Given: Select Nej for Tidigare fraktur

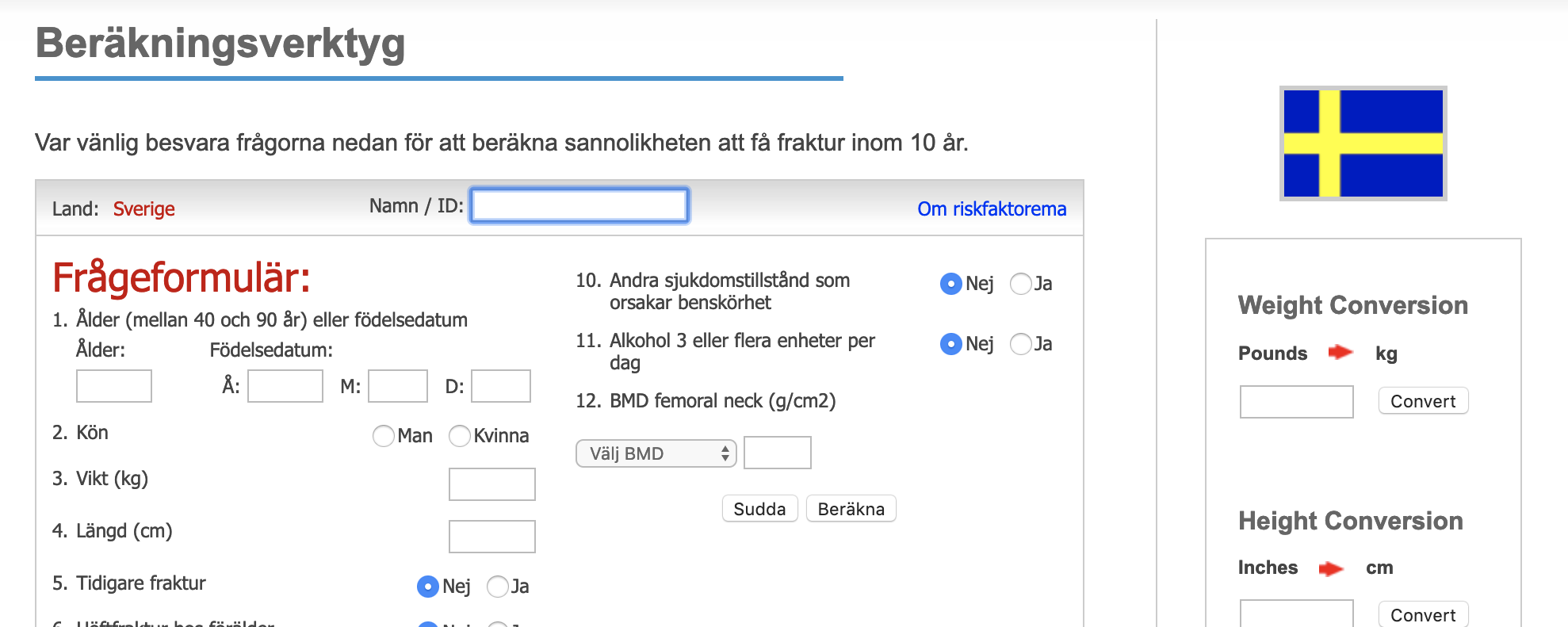Looking at the screenshot, I should tap(428, 587).
